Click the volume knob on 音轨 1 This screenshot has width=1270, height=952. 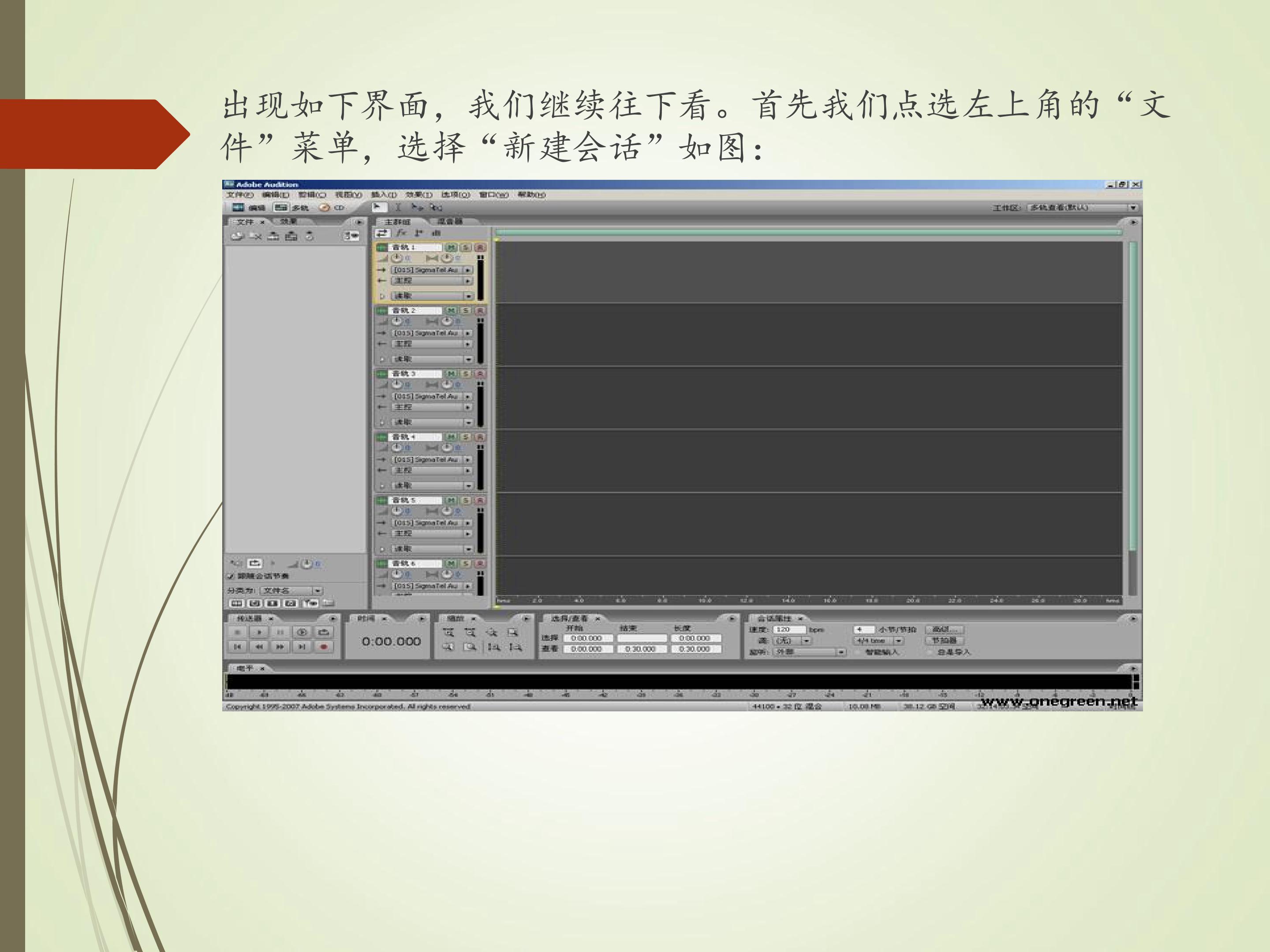[x=396, y=258]
